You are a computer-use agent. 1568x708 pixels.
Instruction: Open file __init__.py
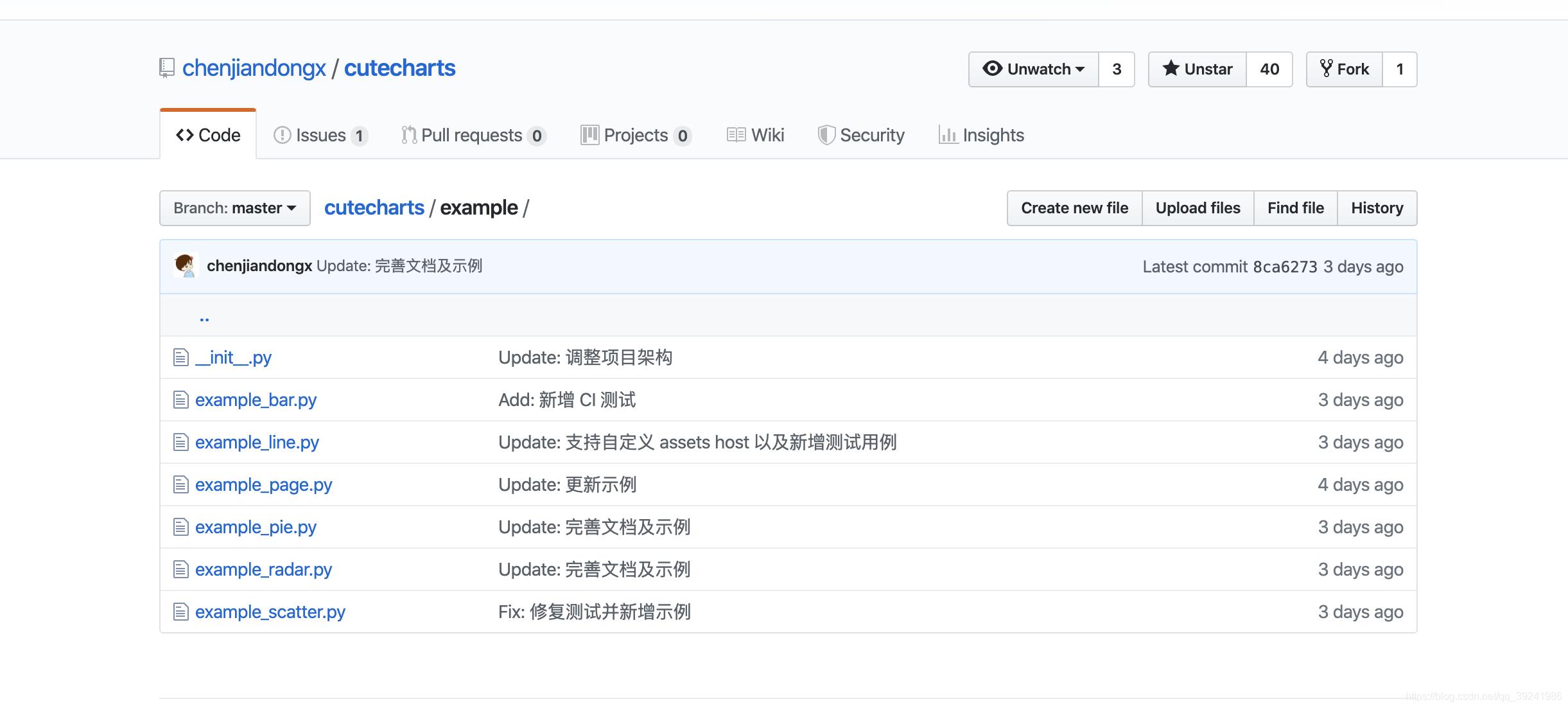[x=233, y=357]
